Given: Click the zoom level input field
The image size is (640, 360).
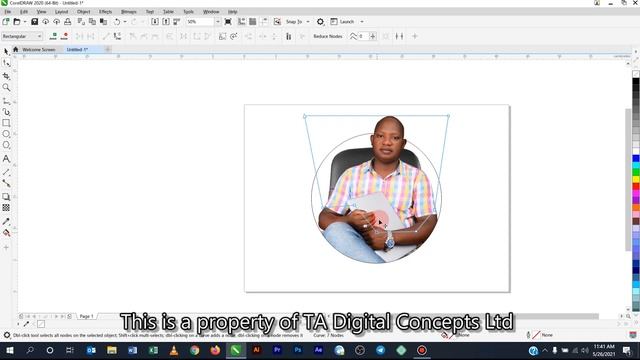Looking at the screenshot, I should (x=200, y=22).
